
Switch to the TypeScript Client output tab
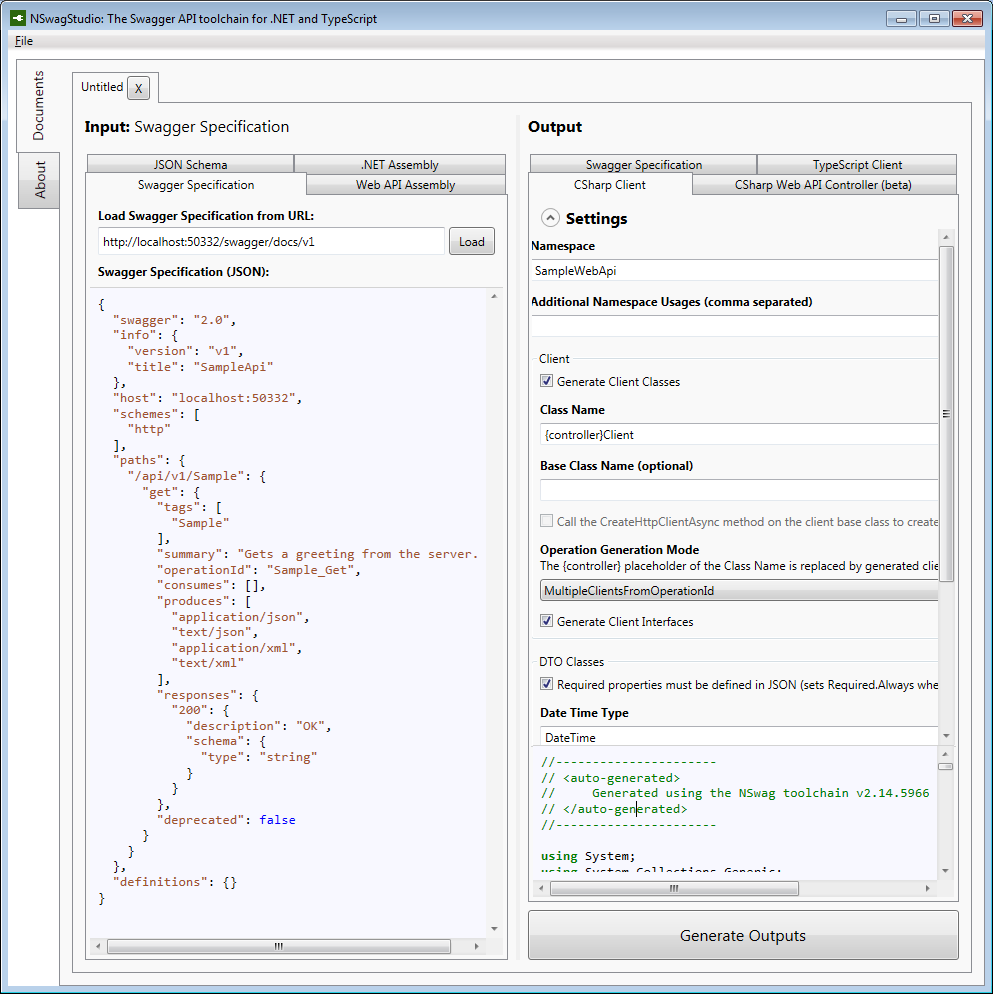pyautogui.click(x=855, y=164)
